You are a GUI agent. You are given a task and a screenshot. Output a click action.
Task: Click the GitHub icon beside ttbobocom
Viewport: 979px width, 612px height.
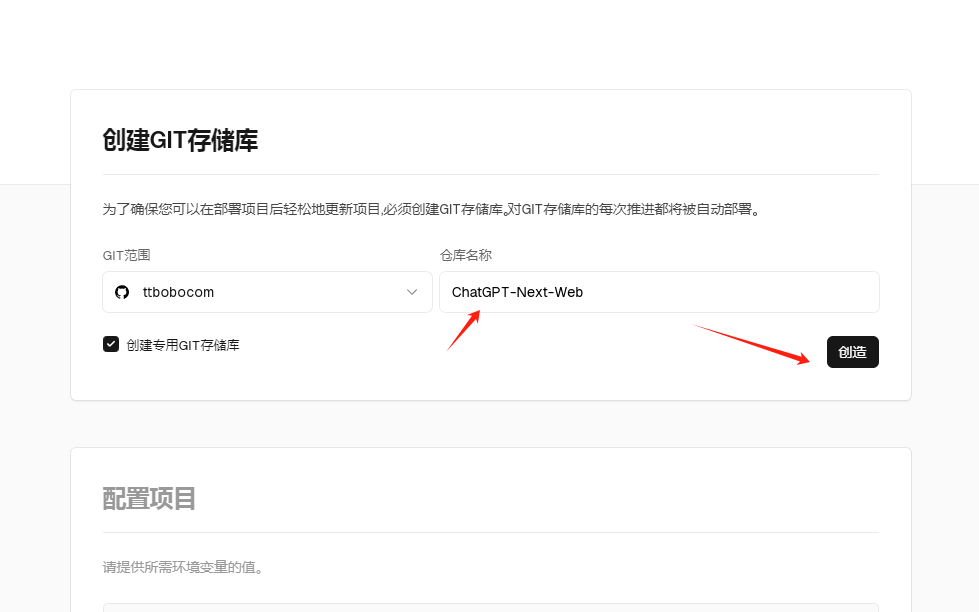click(x=122, y=291)
